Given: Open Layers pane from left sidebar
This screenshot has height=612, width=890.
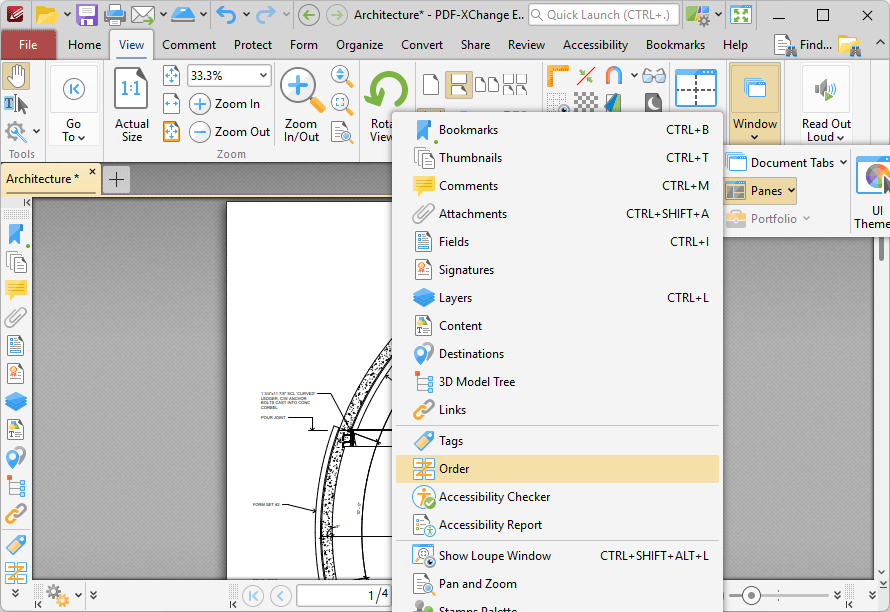Looking at the screenshot, I should coord(16,401).
